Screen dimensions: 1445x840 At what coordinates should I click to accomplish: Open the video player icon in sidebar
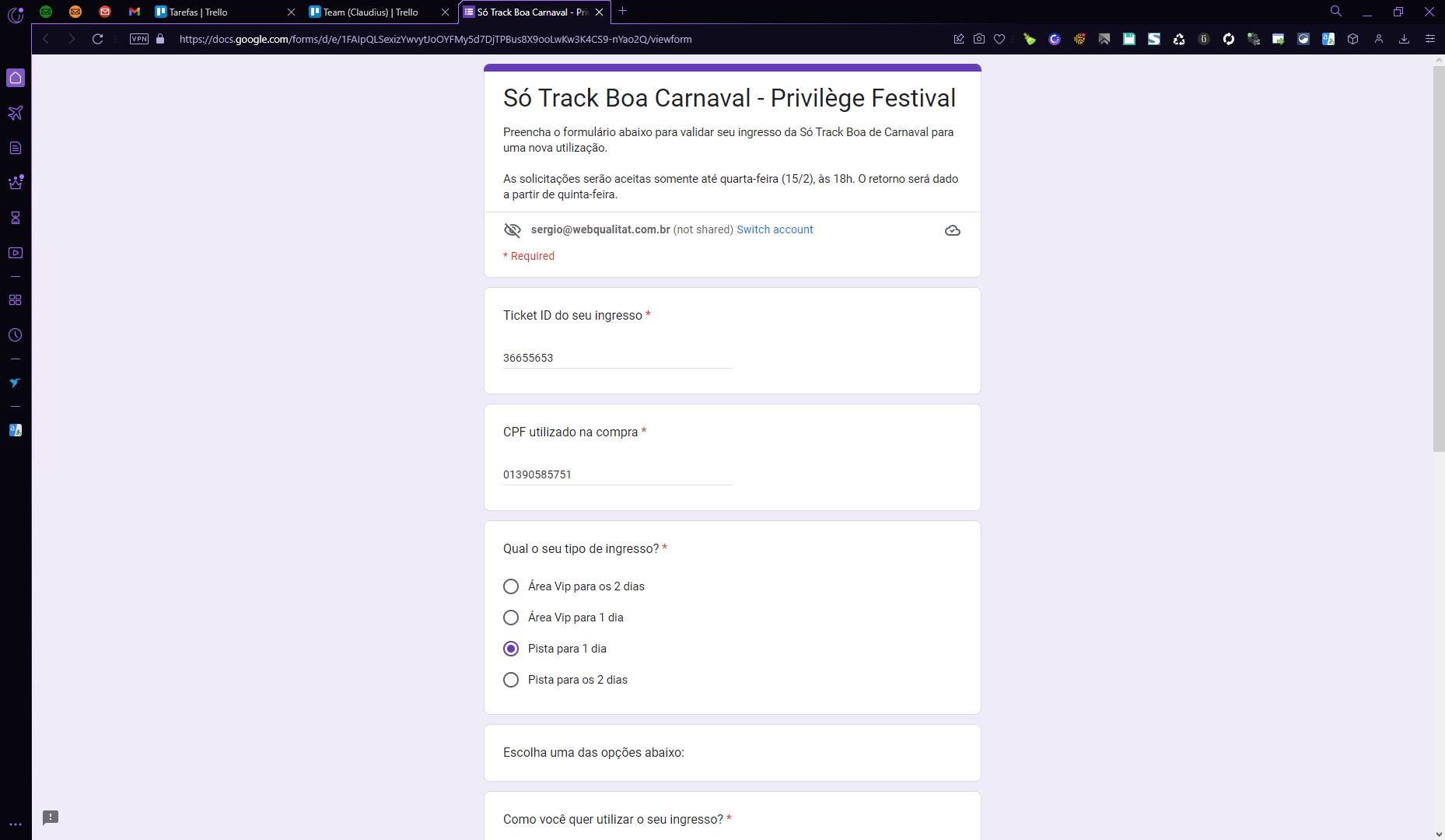(16, 253)
